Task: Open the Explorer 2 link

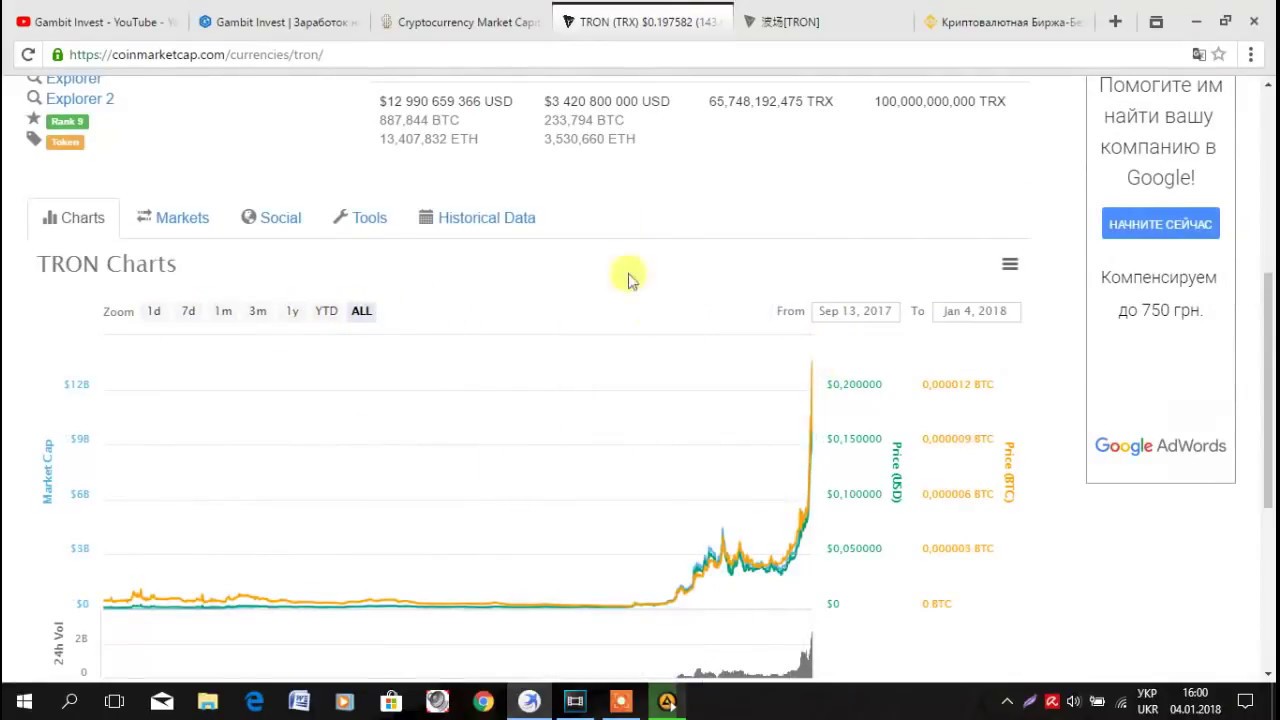Action: [x=80, y=98]
